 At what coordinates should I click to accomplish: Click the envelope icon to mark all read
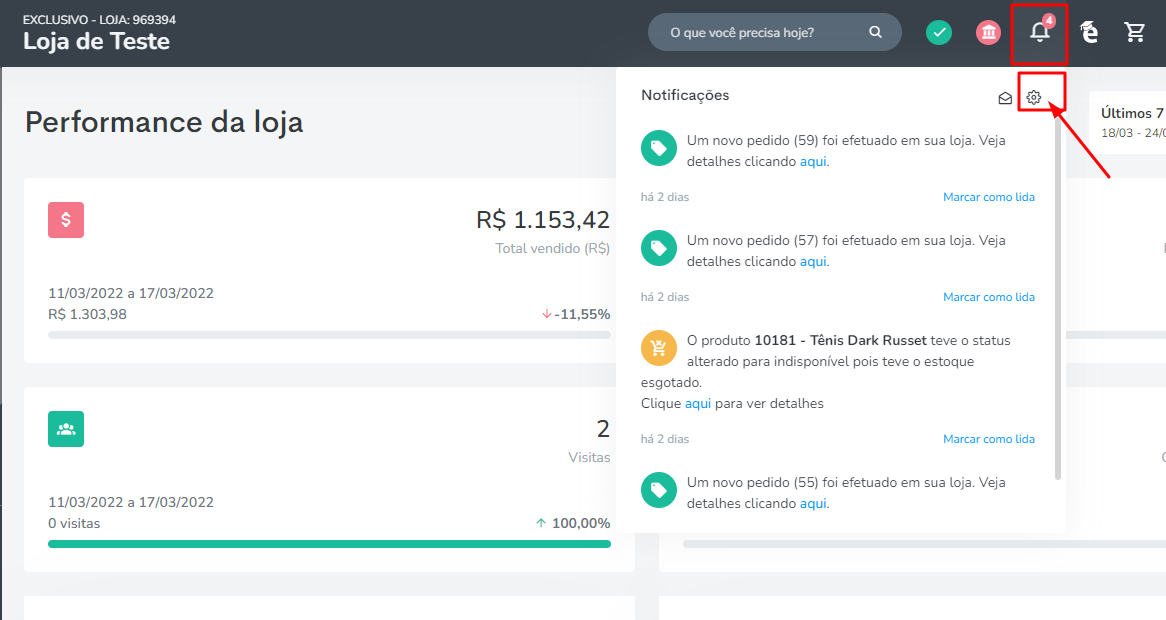point(1004,96)
